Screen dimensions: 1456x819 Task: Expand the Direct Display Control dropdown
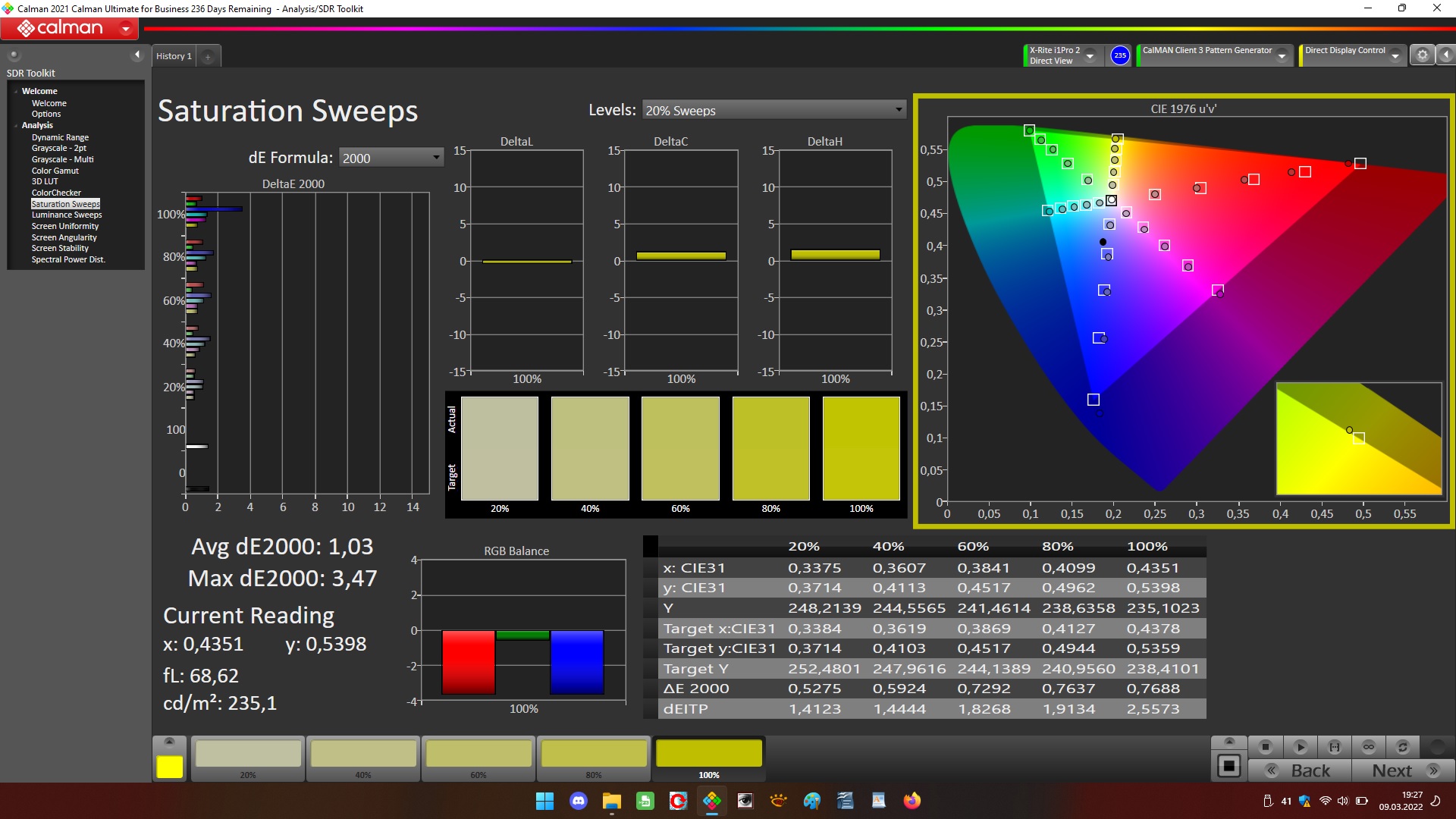coord(1395,55)
